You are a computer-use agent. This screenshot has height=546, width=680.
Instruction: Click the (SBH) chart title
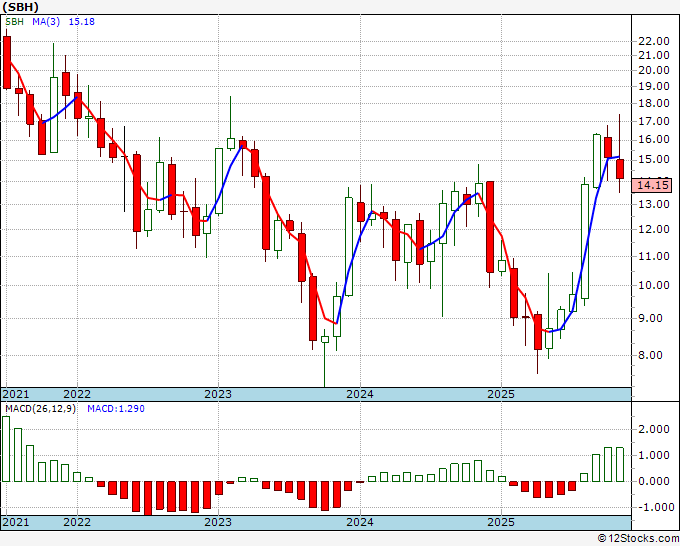point(20,7)
